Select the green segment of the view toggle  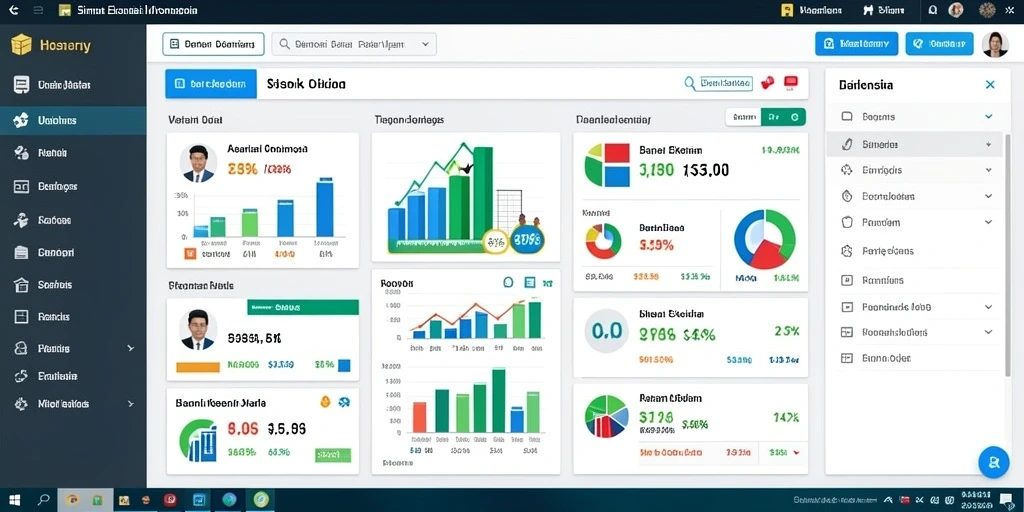(x=784, y=118)
